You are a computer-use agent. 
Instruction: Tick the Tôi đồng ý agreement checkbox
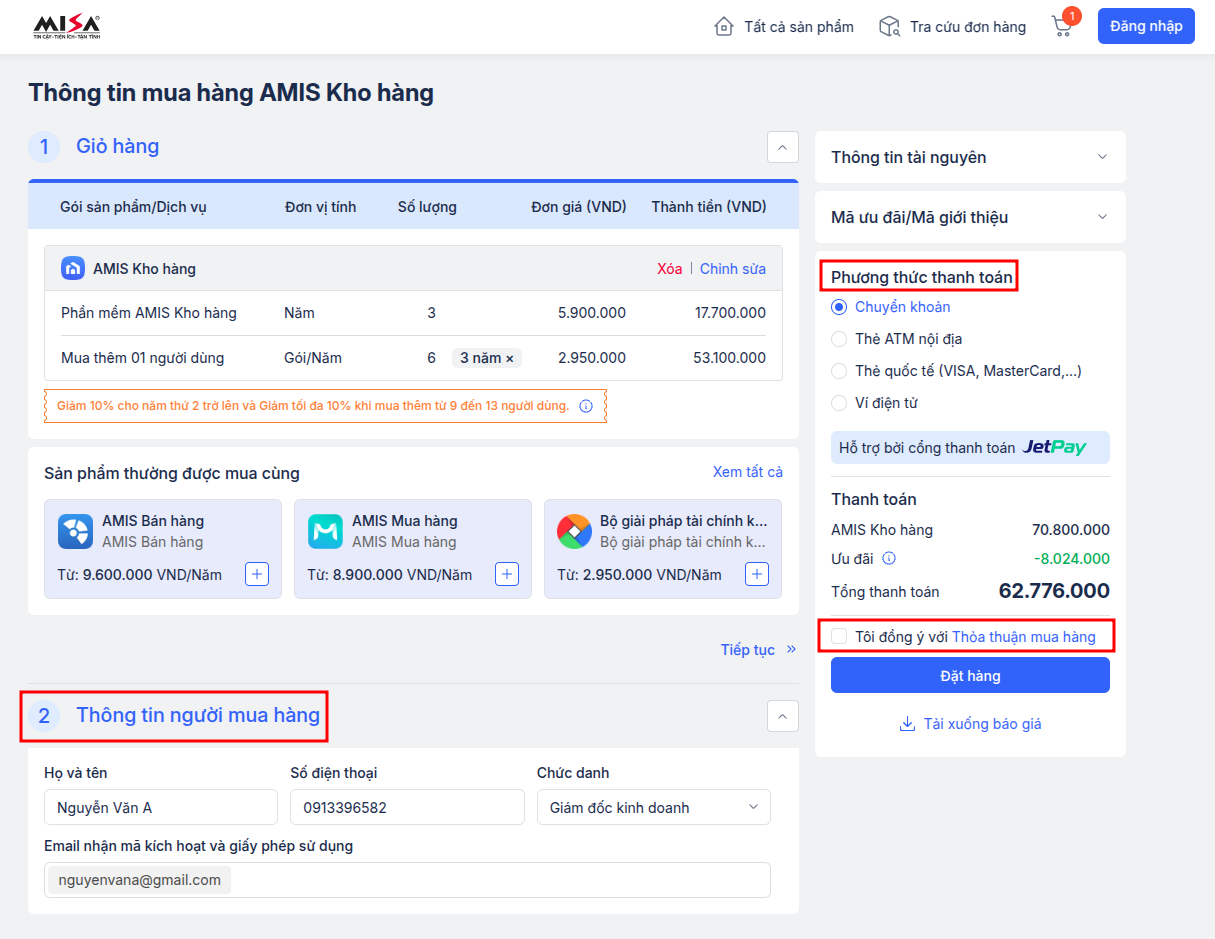pos(839,637)
